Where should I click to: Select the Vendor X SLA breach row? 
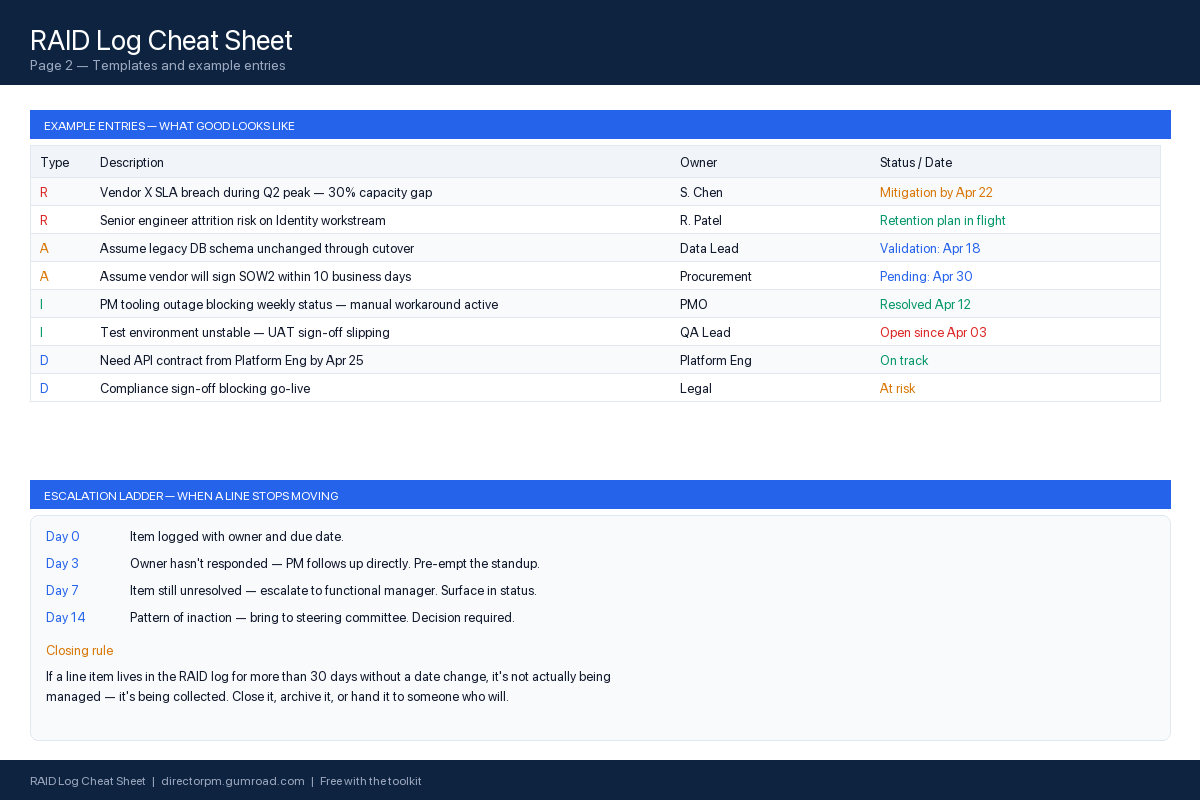(595, 192)
